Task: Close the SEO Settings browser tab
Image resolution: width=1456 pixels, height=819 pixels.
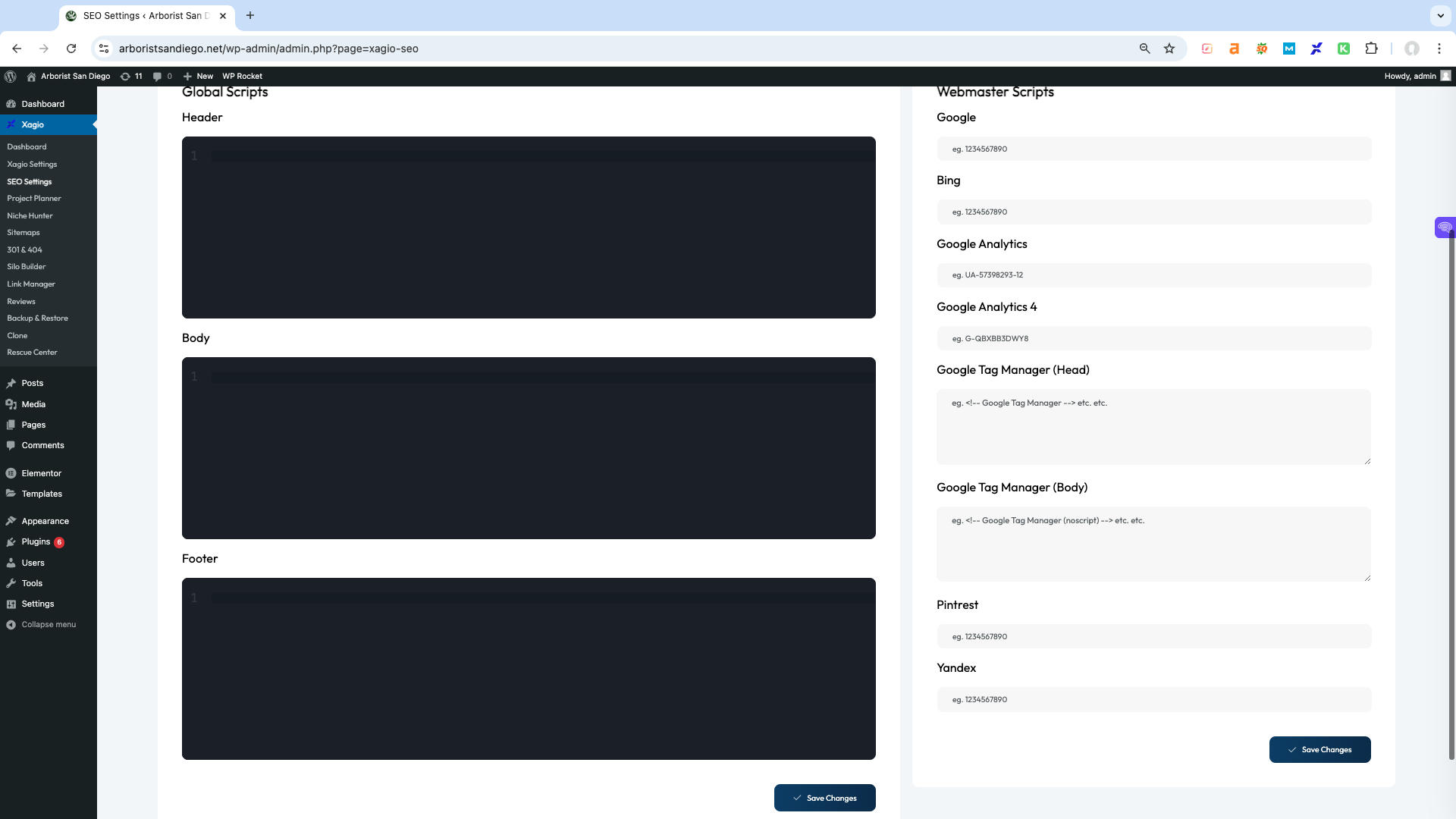Action: click(223, 15)
